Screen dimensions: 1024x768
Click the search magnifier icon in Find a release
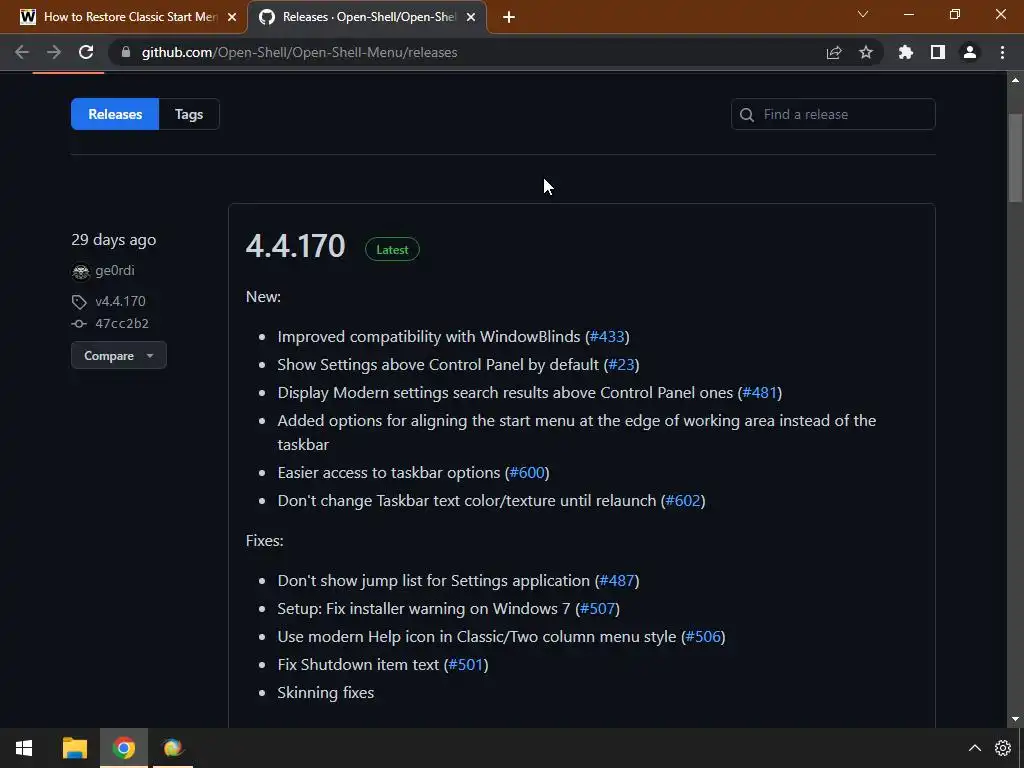click(x=746, y=115)
